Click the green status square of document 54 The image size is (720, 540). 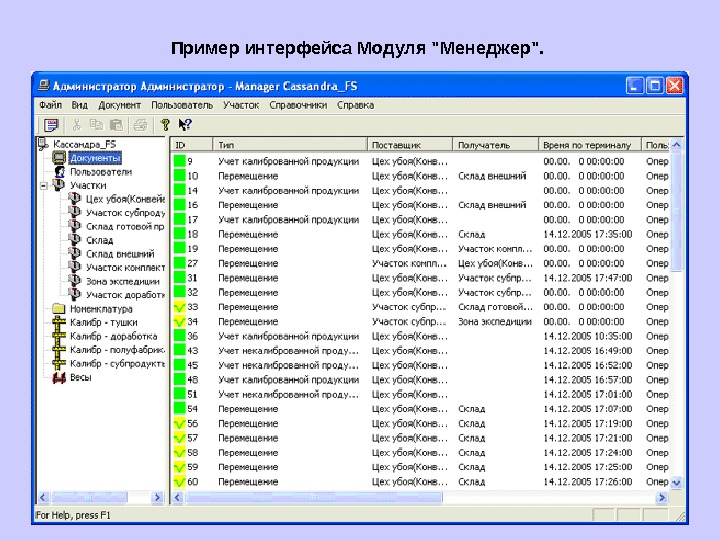[180, 409]
